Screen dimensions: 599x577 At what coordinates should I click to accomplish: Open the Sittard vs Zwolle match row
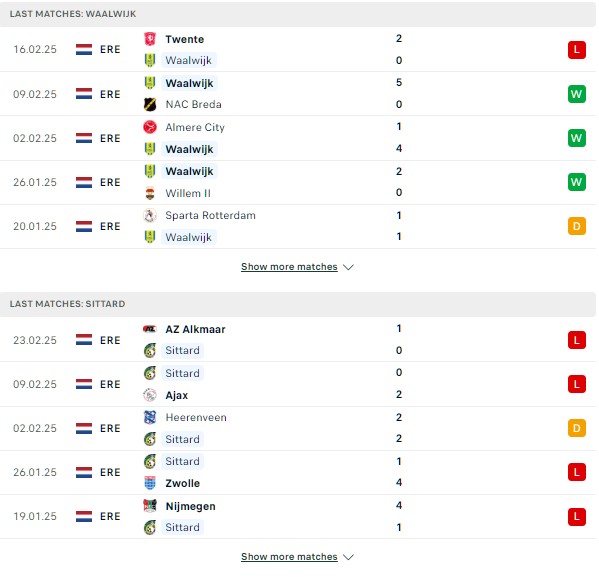point(298,472)
